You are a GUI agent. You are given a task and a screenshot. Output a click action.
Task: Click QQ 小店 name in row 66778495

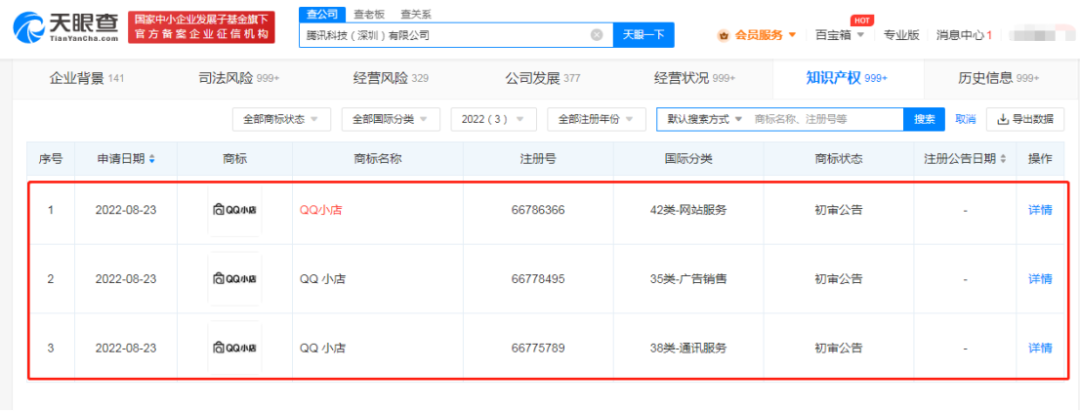pos(323,279)
